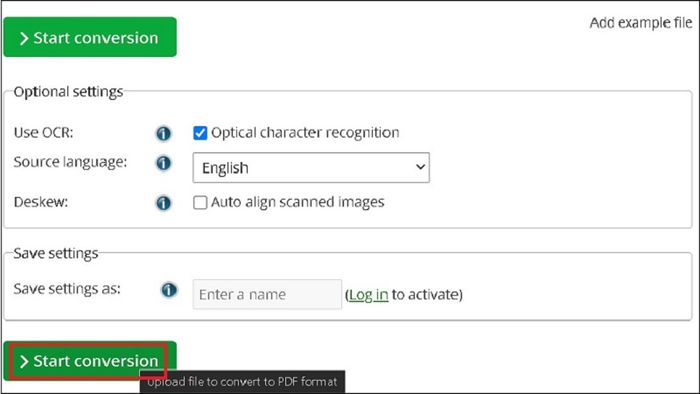Viewport: 700px width, 394px height.
Task: Click the info icon next to Deskew
Action: 163,203
